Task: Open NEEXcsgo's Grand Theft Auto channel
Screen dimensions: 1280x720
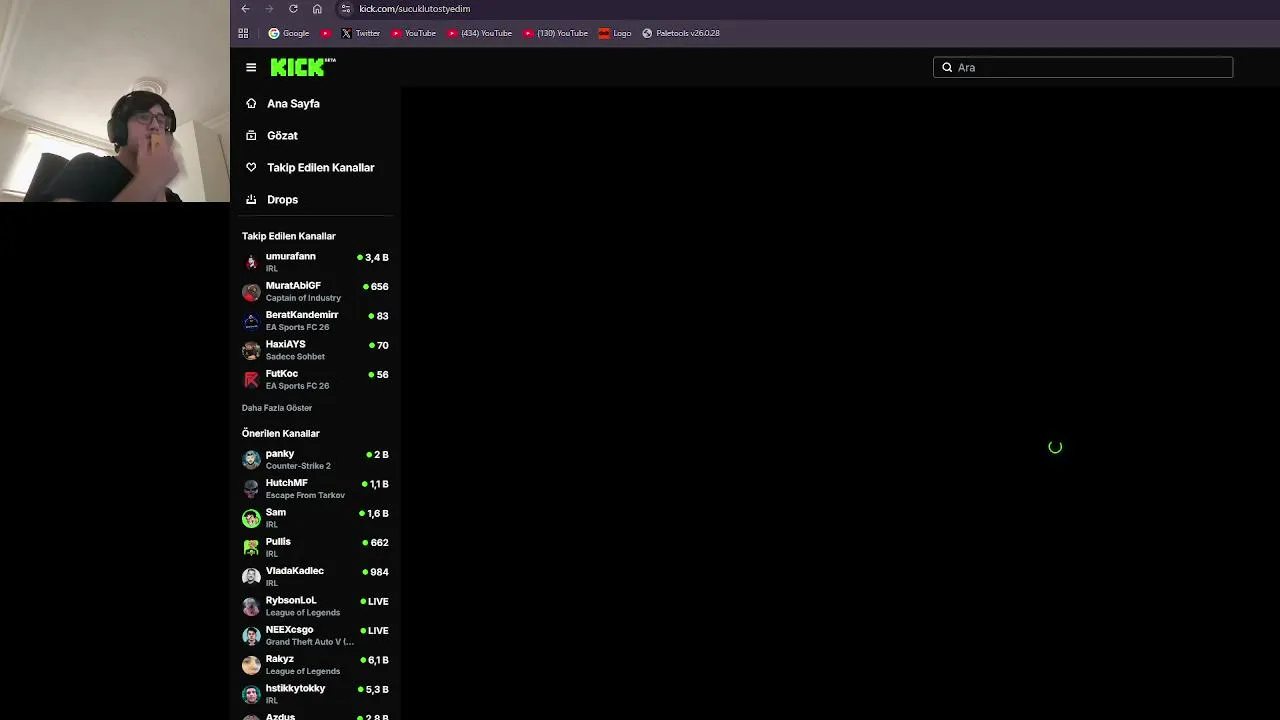Action: point(316,635)
